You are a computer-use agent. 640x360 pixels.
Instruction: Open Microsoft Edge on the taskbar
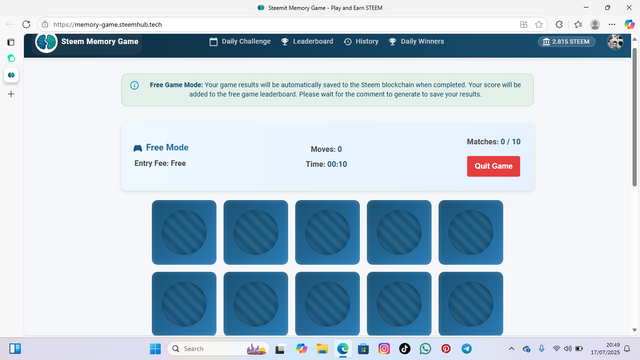tap(343, 349)
